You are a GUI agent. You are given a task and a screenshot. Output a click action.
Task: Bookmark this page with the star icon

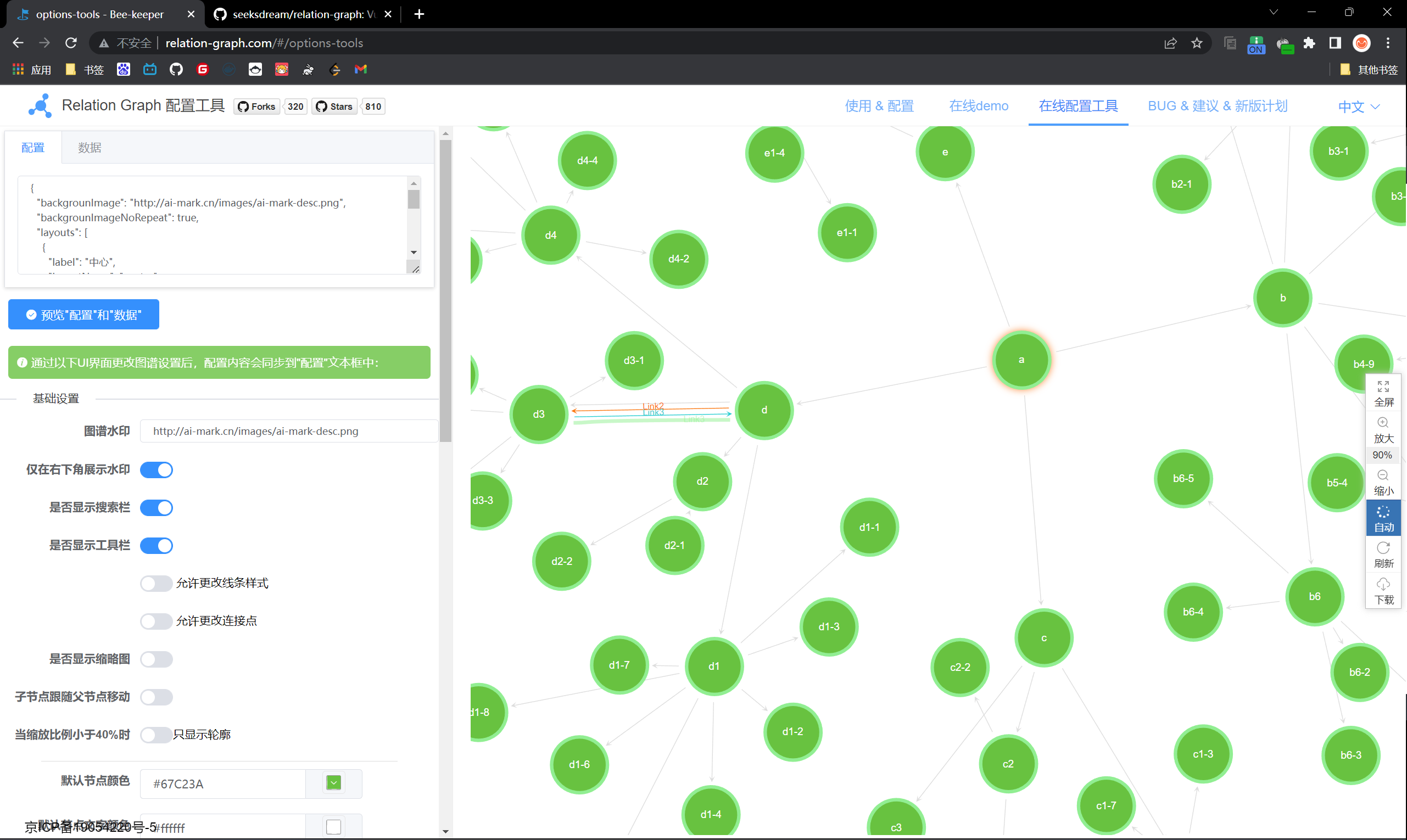point(1196,43)
